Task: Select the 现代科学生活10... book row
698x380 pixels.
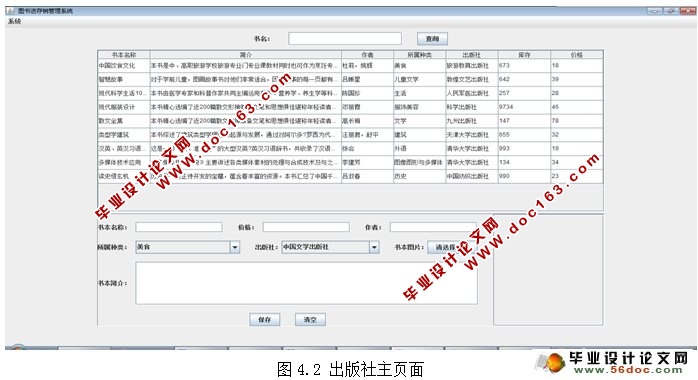Action: click(x=350, y=93)
